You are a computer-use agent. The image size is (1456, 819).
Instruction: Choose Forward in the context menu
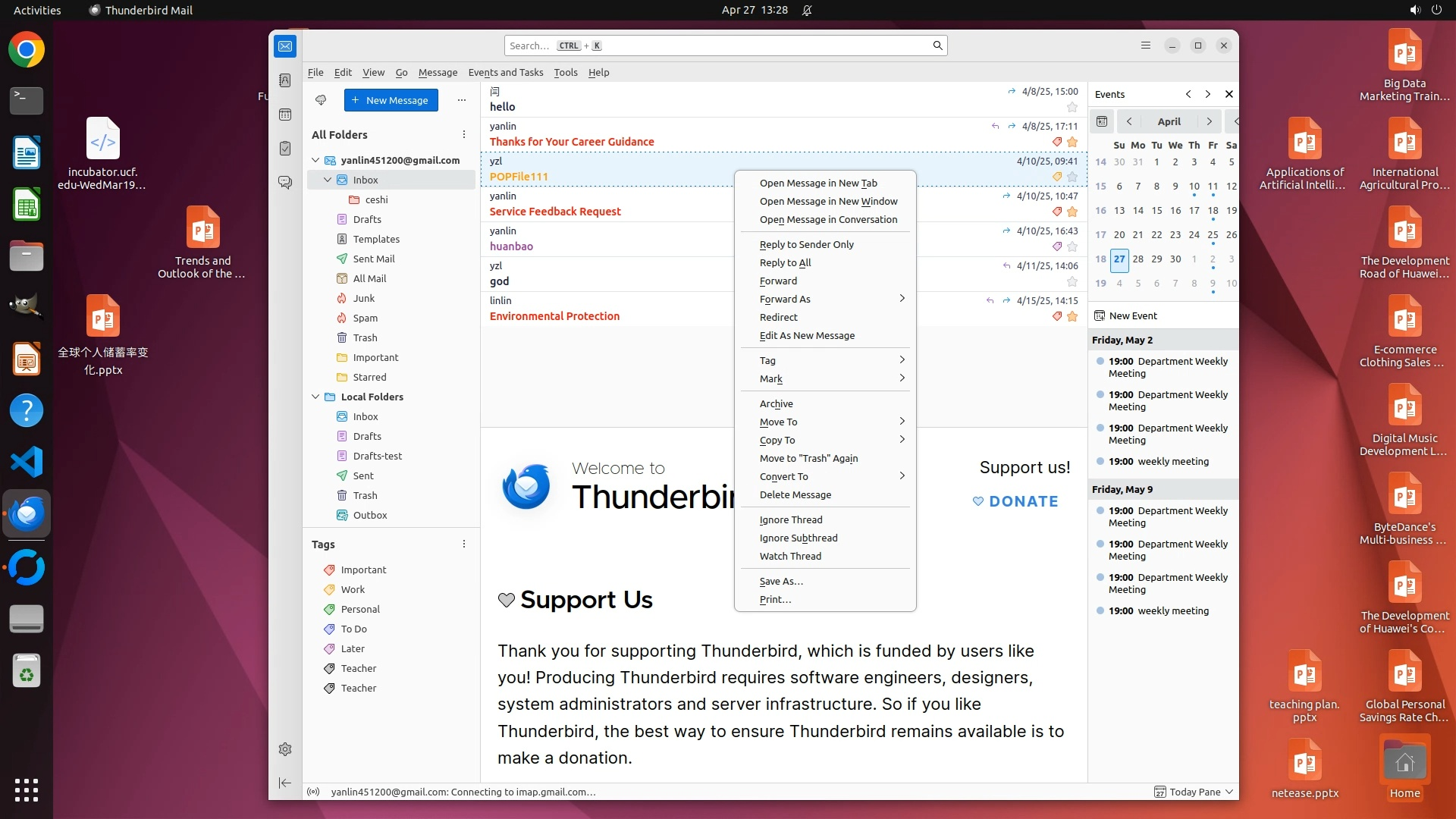pyautogui.click(x=778, y=281)
